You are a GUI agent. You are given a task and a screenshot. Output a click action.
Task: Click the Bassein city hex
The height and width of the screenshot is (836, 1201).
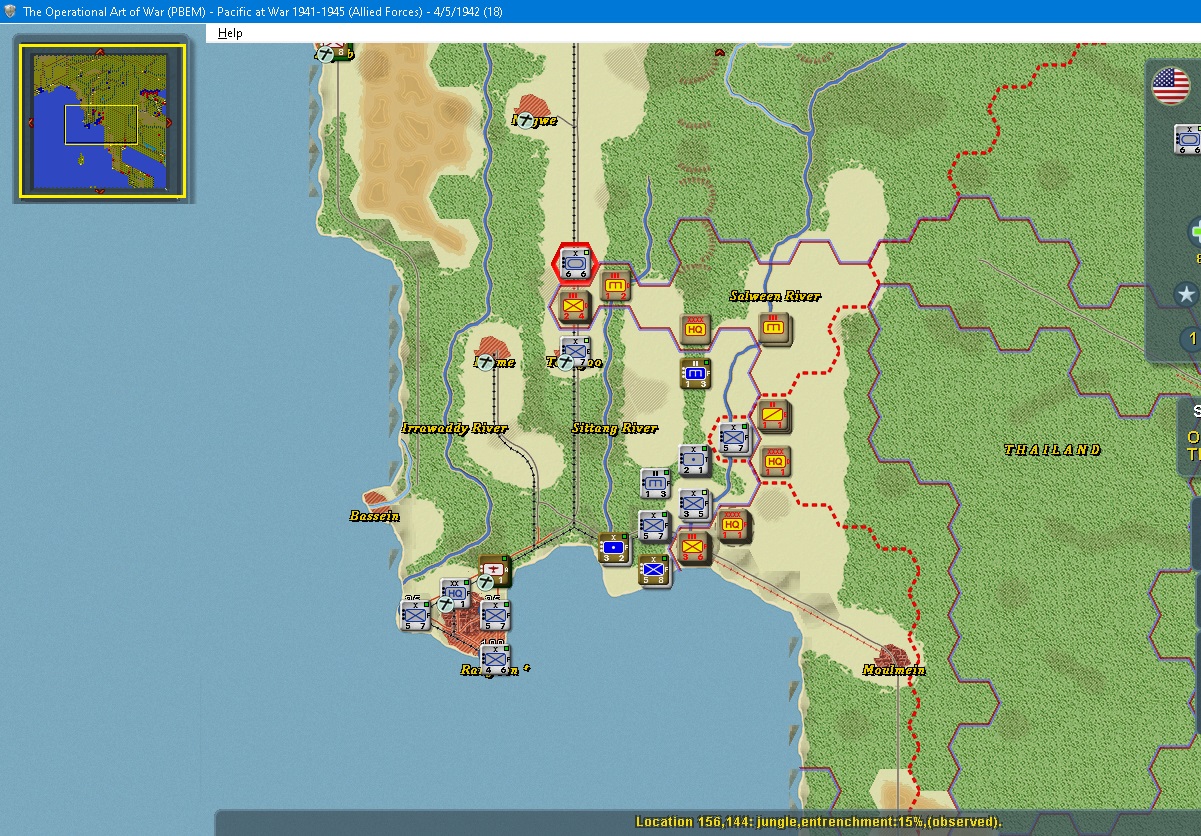point(378,499)
